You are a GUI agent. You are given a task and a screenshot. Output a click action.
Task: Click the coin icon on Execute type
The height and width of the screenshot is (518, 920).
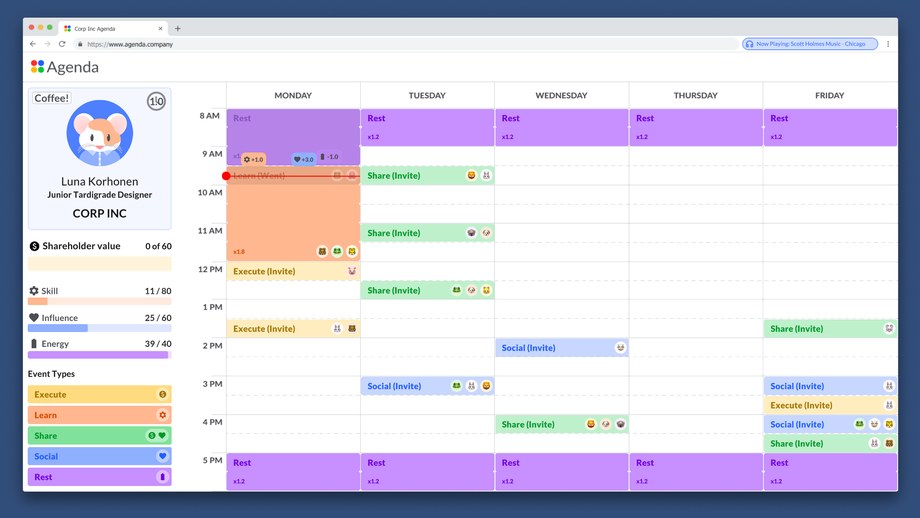coord(163,394)
